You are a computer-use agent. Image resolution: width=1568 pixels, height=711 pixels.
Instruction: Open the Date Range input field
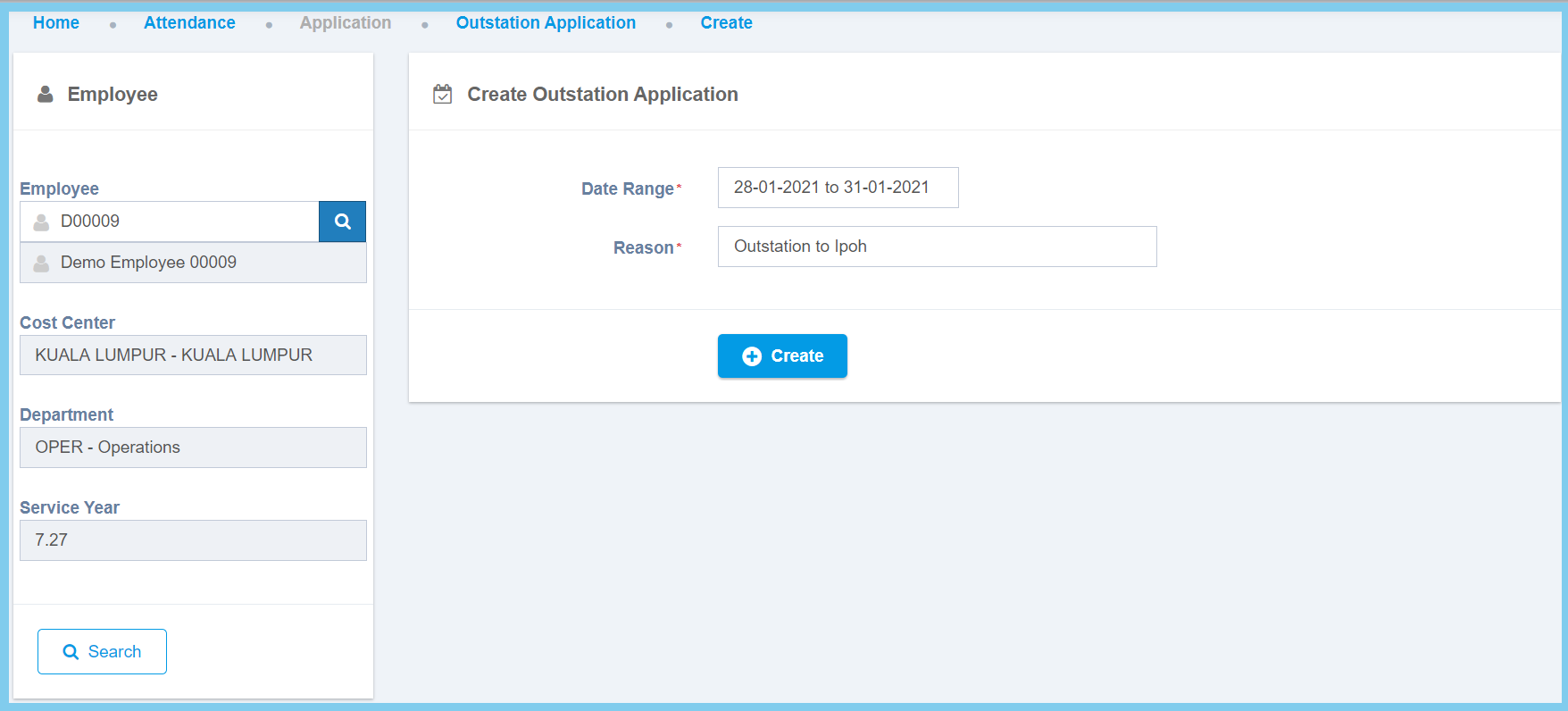pyautogui.click(x=838, y=188)
